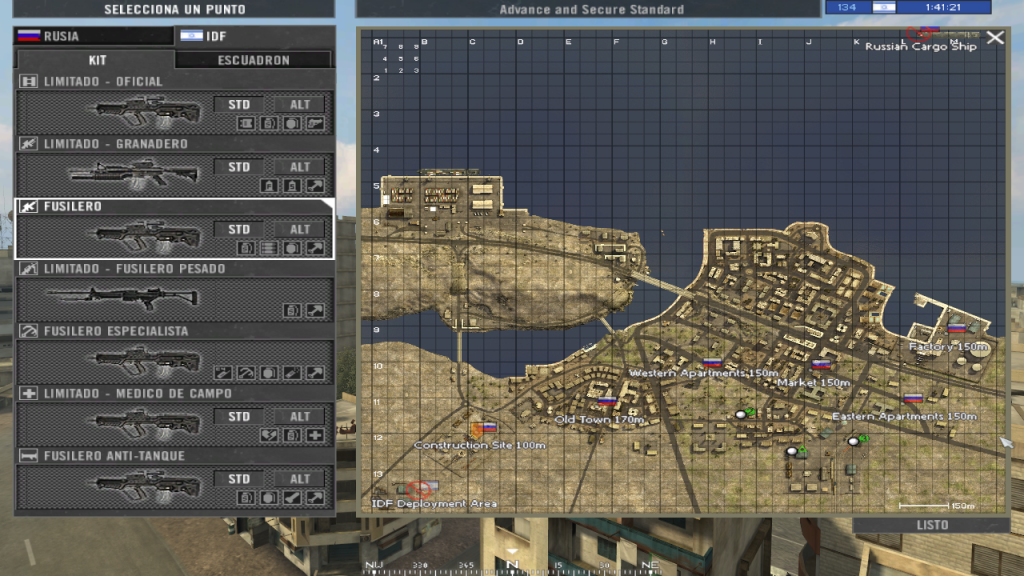Enable ALT variant for Limitado Oficial kit
Screen dimensions: 1024x576
click(300, 105)
